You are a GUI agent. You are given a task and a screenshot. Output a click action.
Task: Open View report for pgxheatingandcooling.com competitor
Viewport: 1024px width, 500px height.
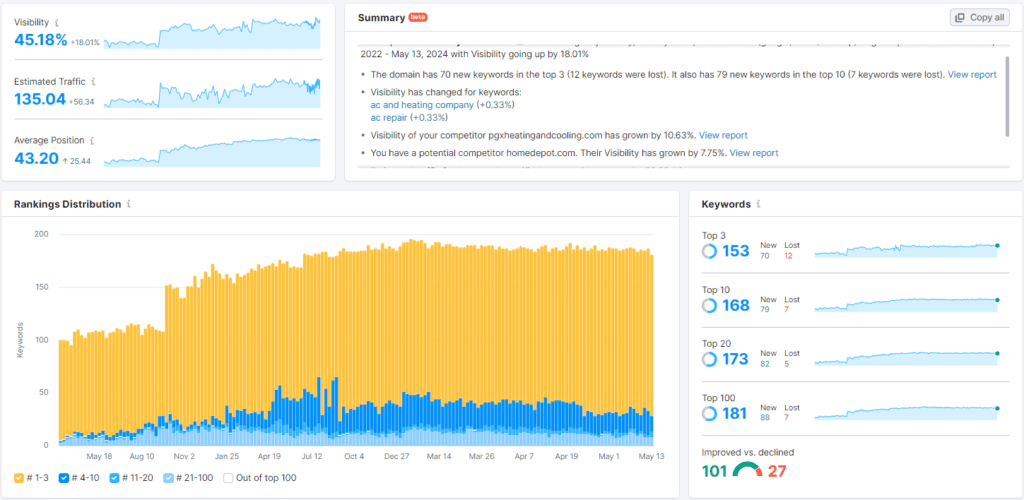pos(723,135)
